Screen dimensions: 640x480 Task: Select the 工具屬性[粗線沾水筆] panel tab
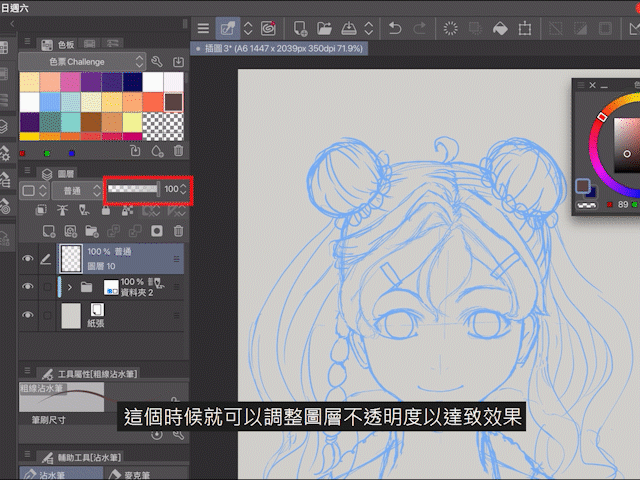coord(90,374)
